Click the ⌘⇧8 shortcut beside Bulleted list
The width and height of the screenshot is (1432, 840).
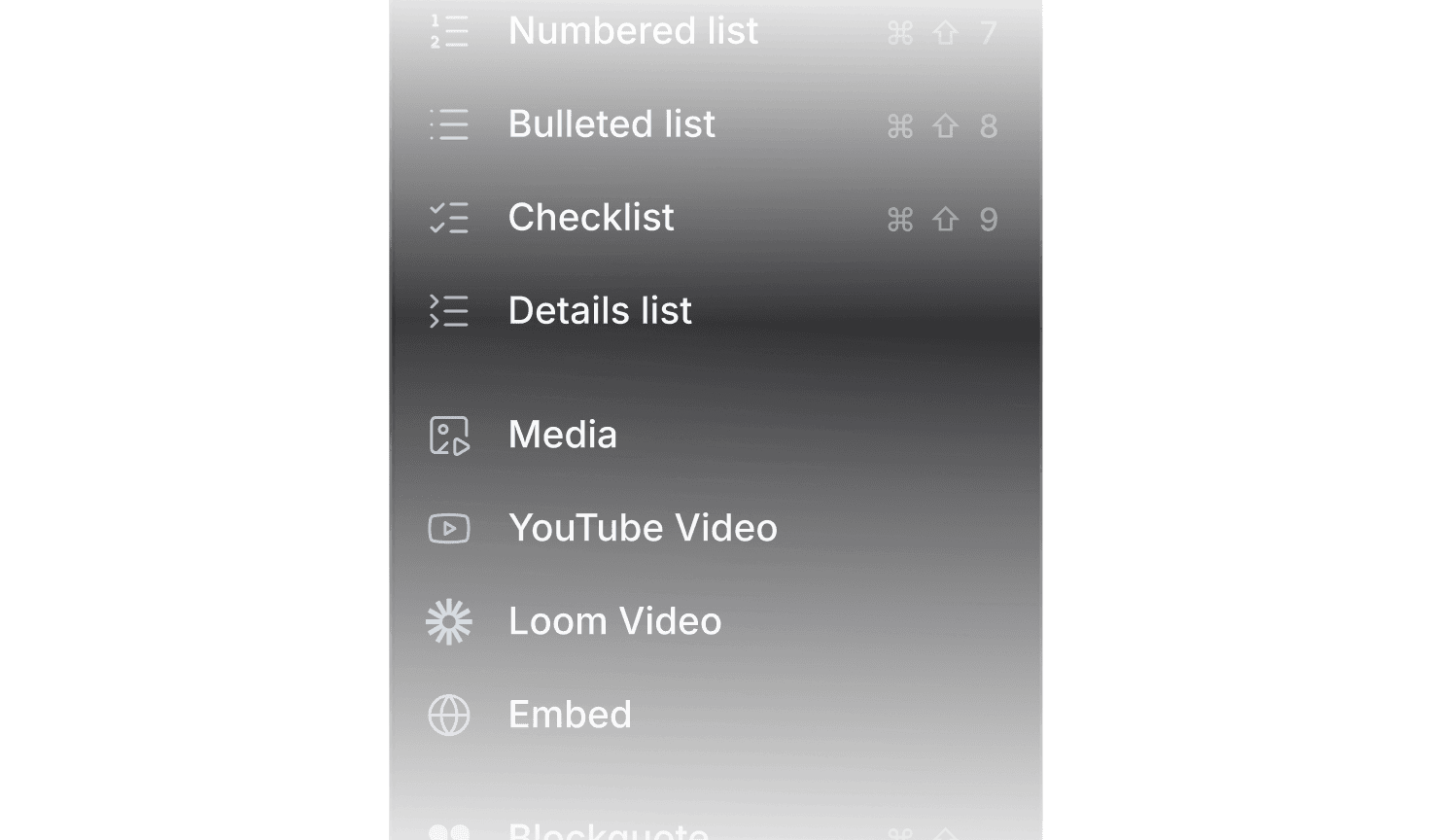tap(943, 124)
